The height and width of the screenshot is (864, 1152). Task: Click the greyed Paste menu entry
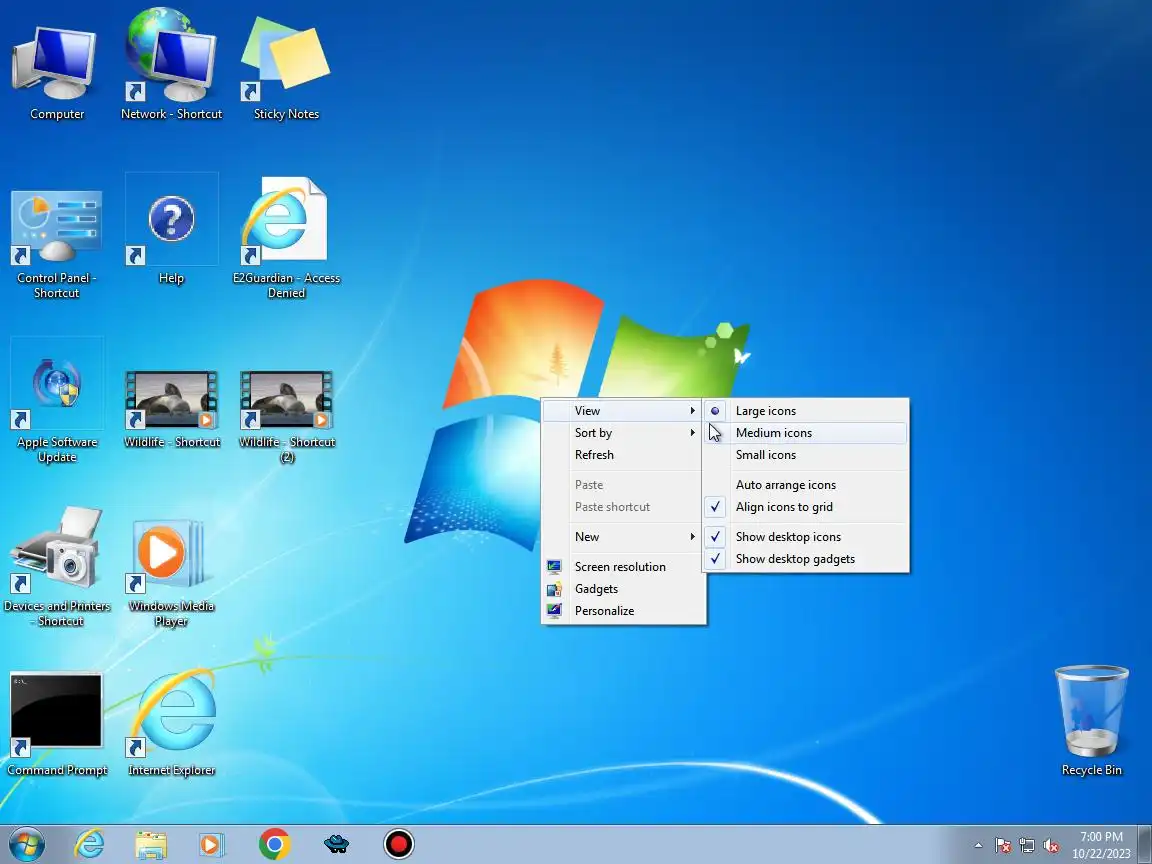click(623, 485)
